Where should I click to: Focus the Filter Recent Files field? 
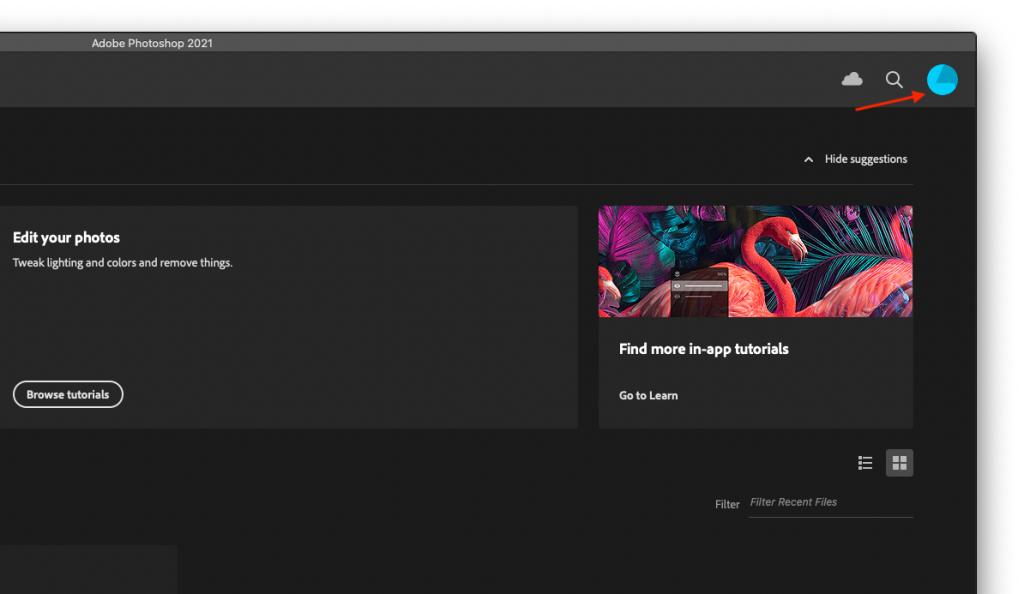830,503
